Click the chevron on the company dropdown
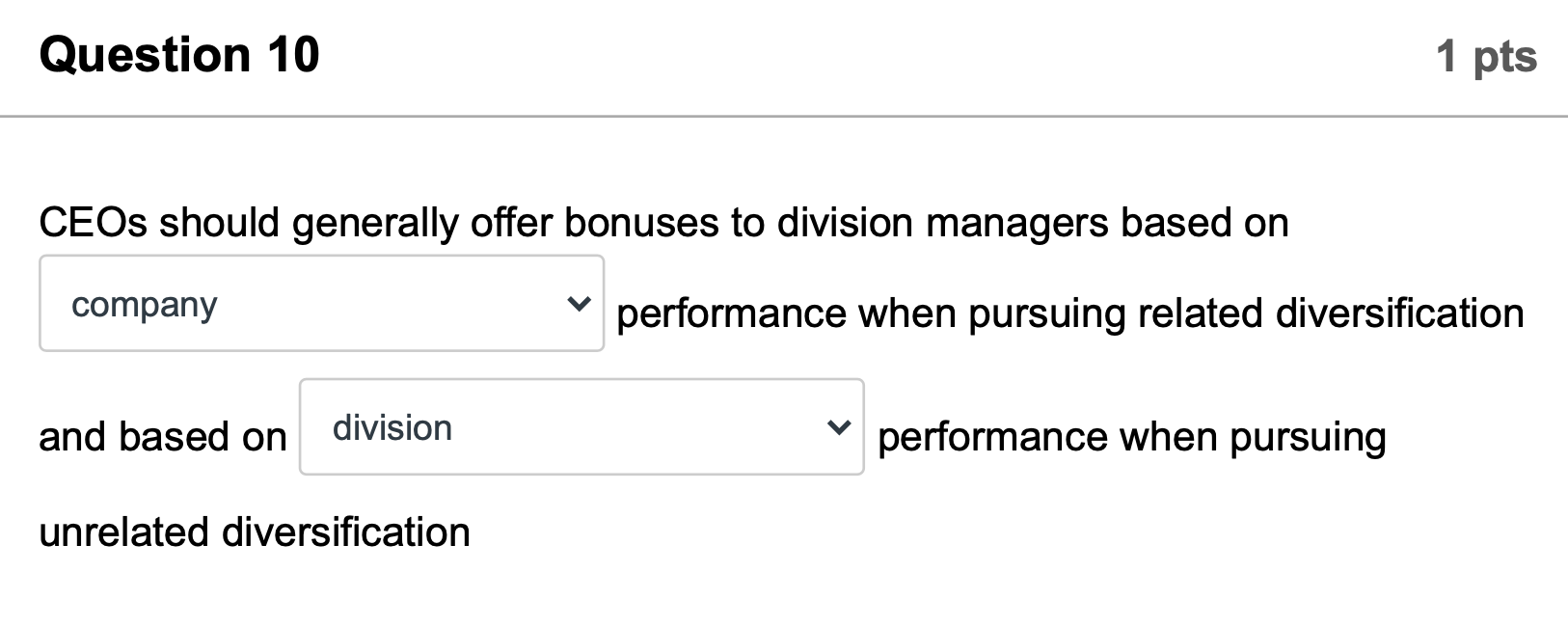1568x627 pixels. coord(577,304)
